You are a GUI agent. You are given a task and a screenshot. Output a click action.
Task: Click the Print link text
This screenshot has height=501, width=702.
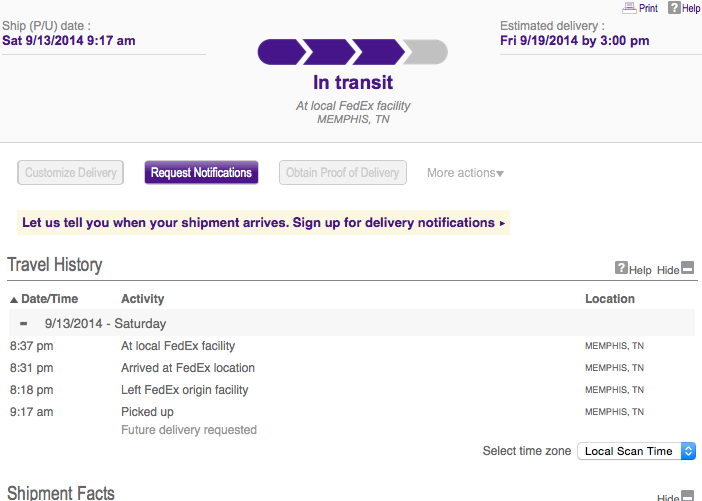click(648, 8)
